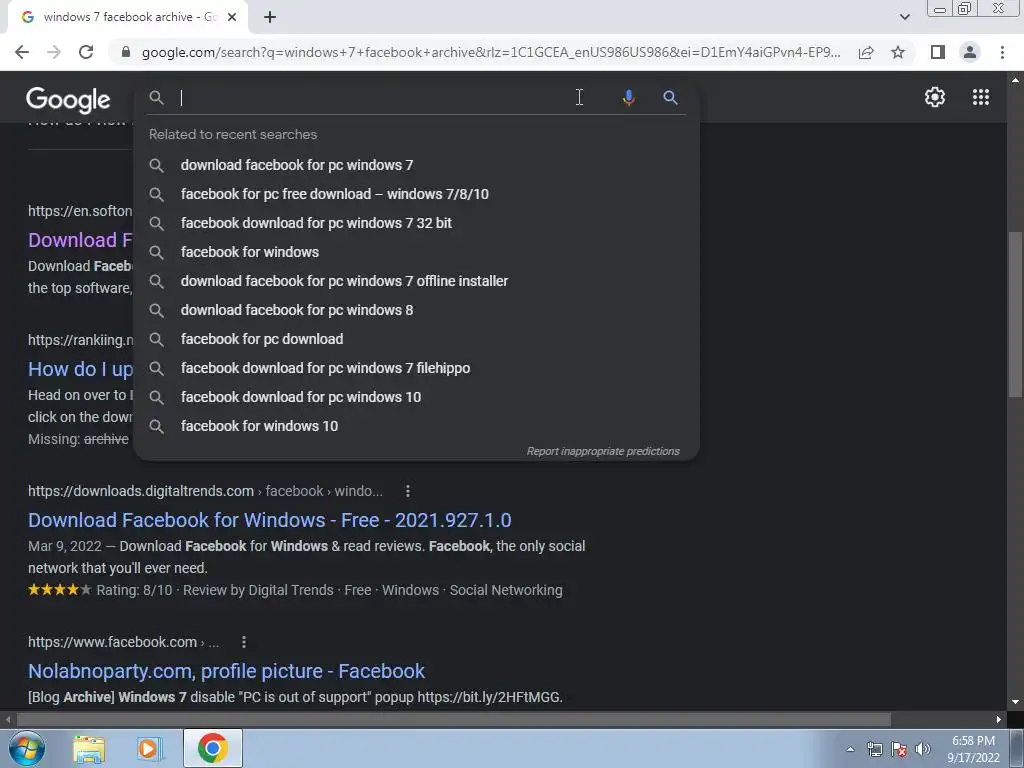Select suggestion 'download facebook for pc windows 8'
The image size is (1024, 768).
coord(416,310)
